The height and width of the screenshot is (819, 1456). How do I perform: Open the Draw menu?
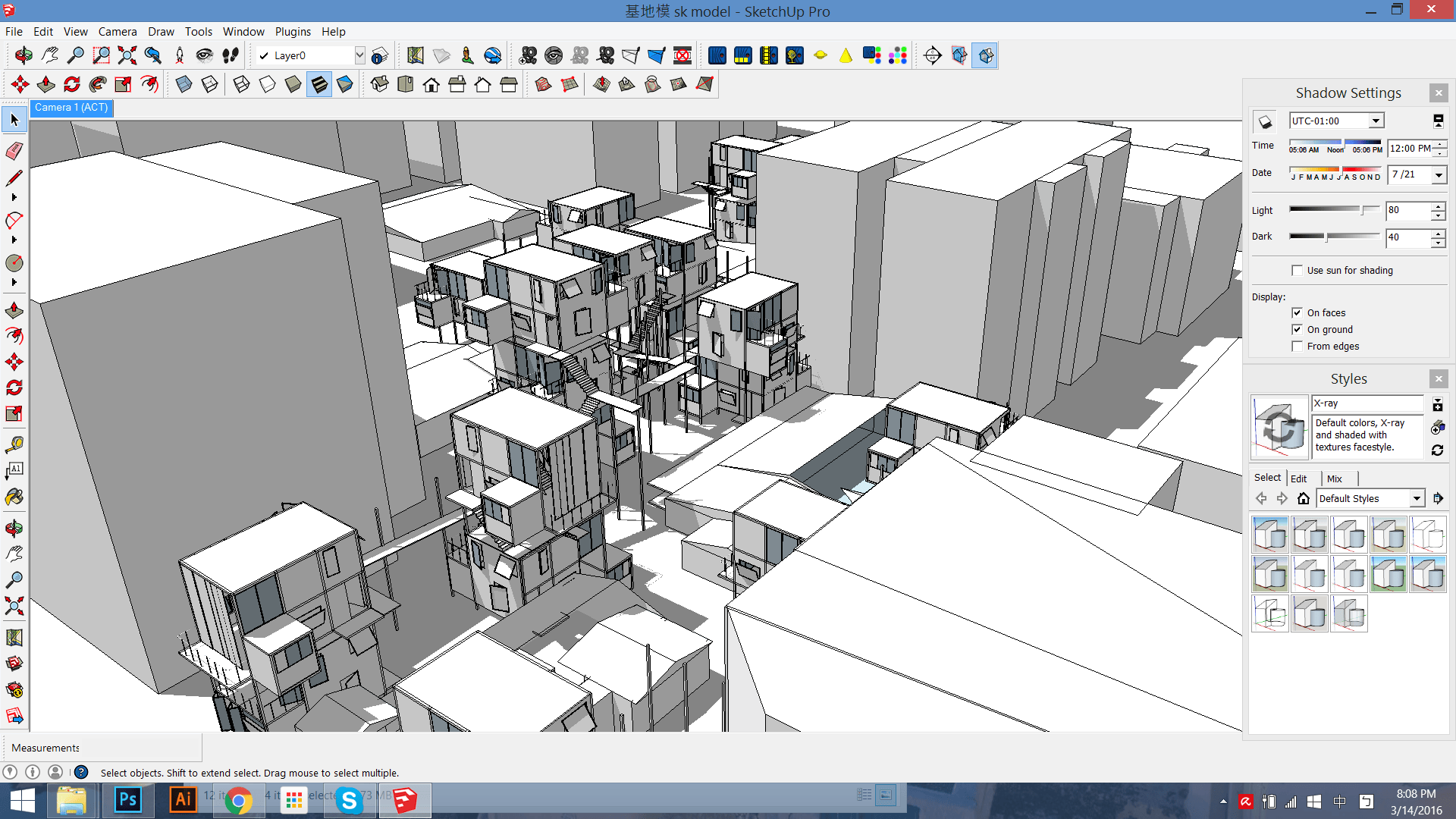tap(161, 32)
